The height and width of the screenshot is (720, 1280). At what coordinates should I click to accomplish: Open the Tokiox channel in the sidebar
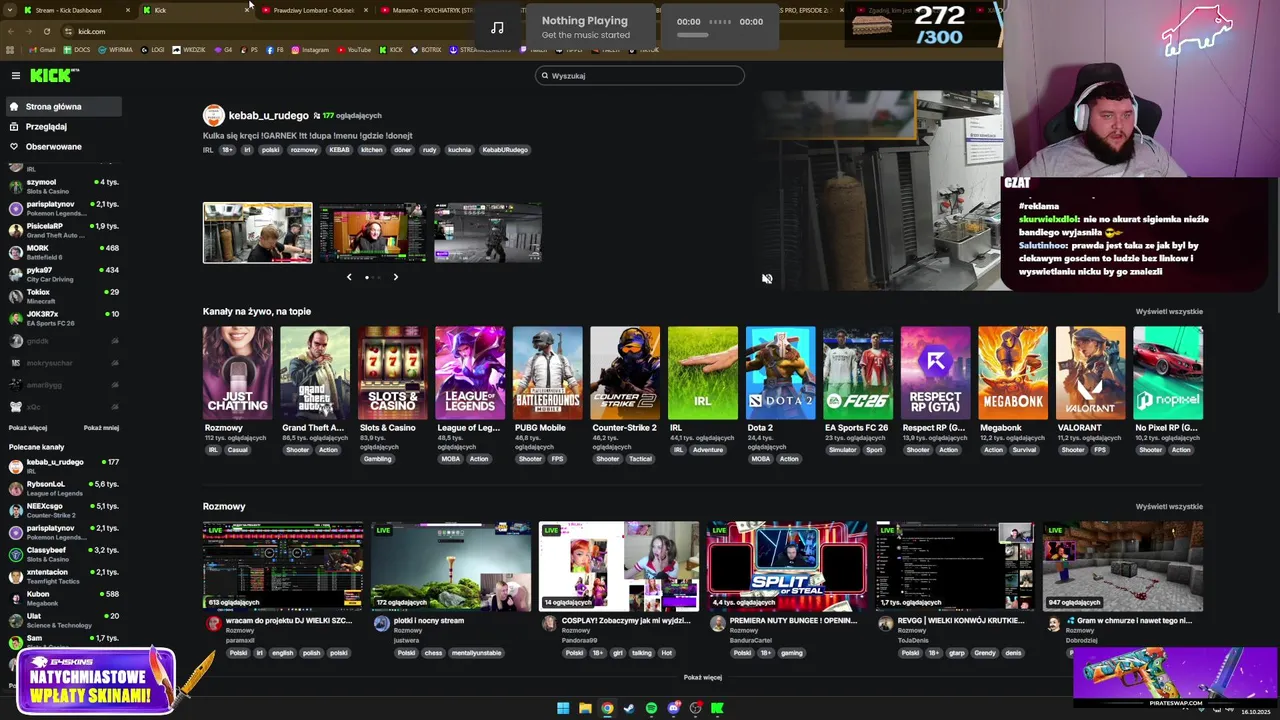pos(62,296)
